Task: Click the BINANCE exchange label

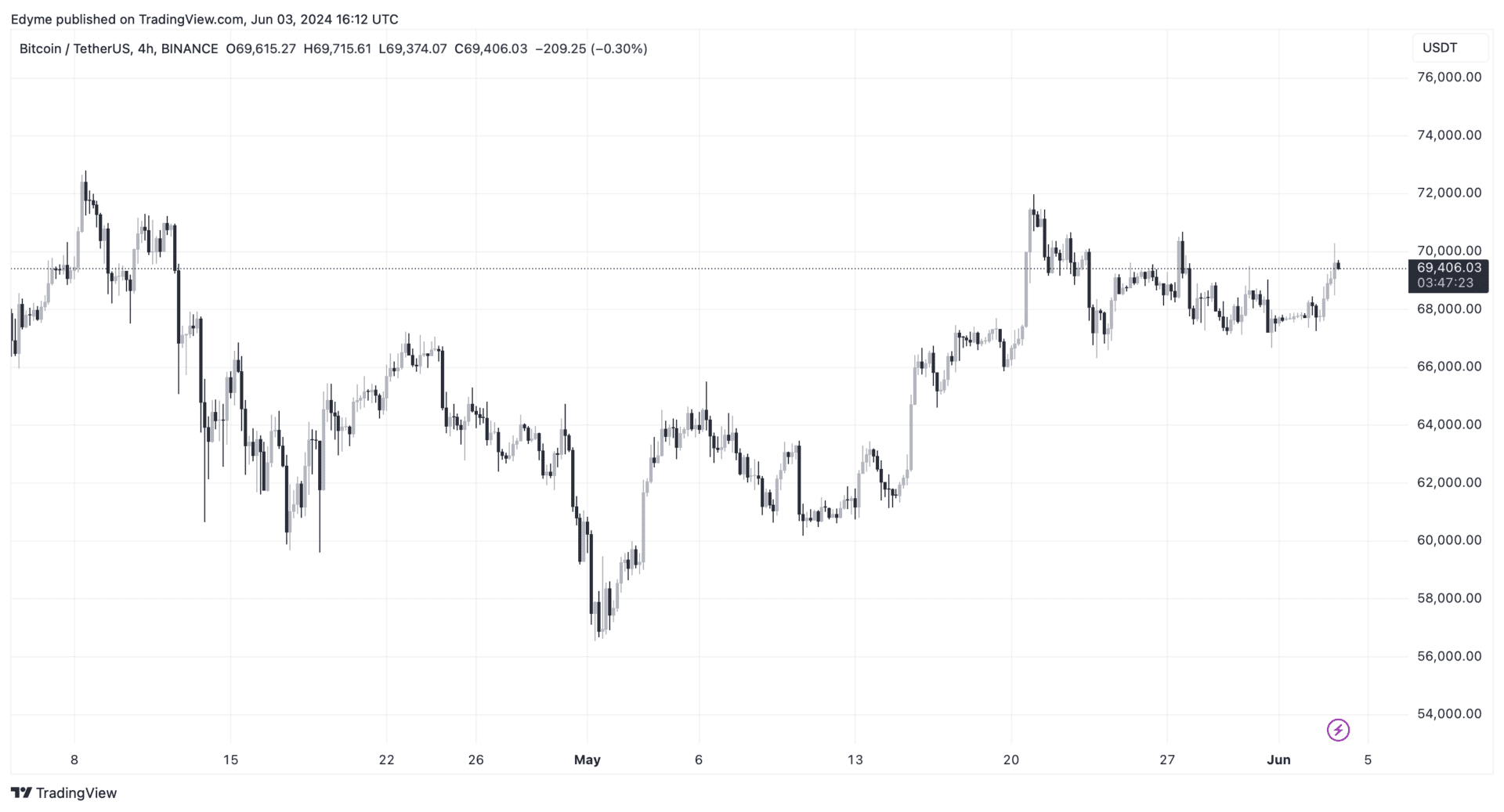Action: click(x=190, y=49)
